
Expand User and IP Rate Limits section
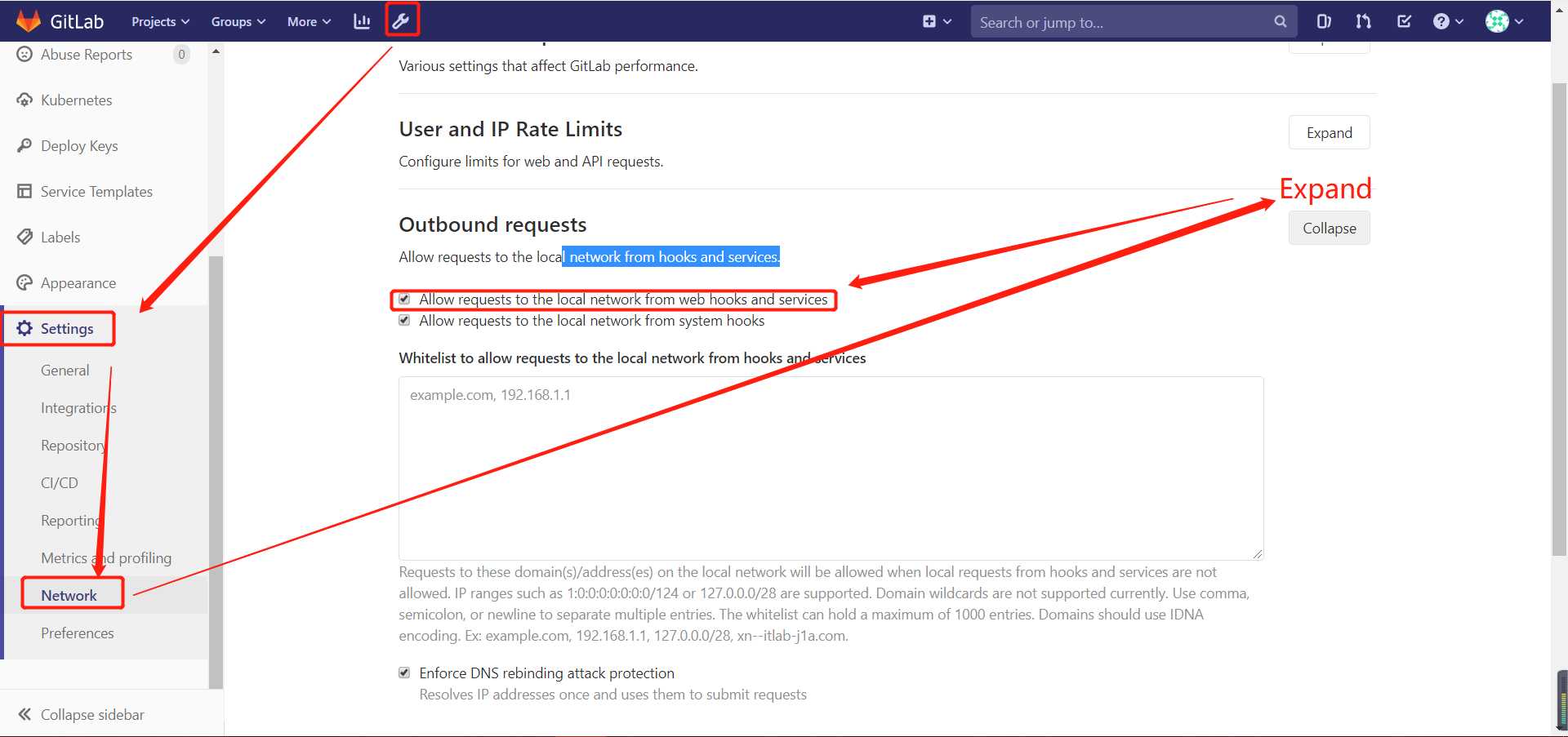1329,132
